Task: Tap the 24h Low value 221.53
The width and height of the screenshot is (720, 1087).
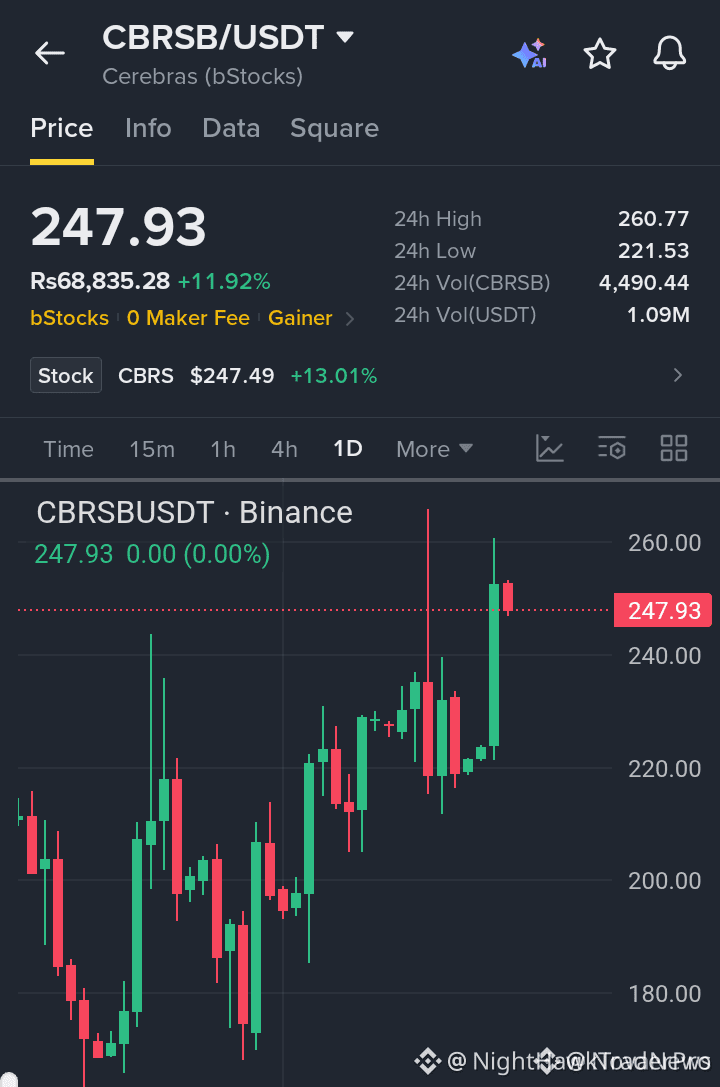Action: [x=653, y=250]
